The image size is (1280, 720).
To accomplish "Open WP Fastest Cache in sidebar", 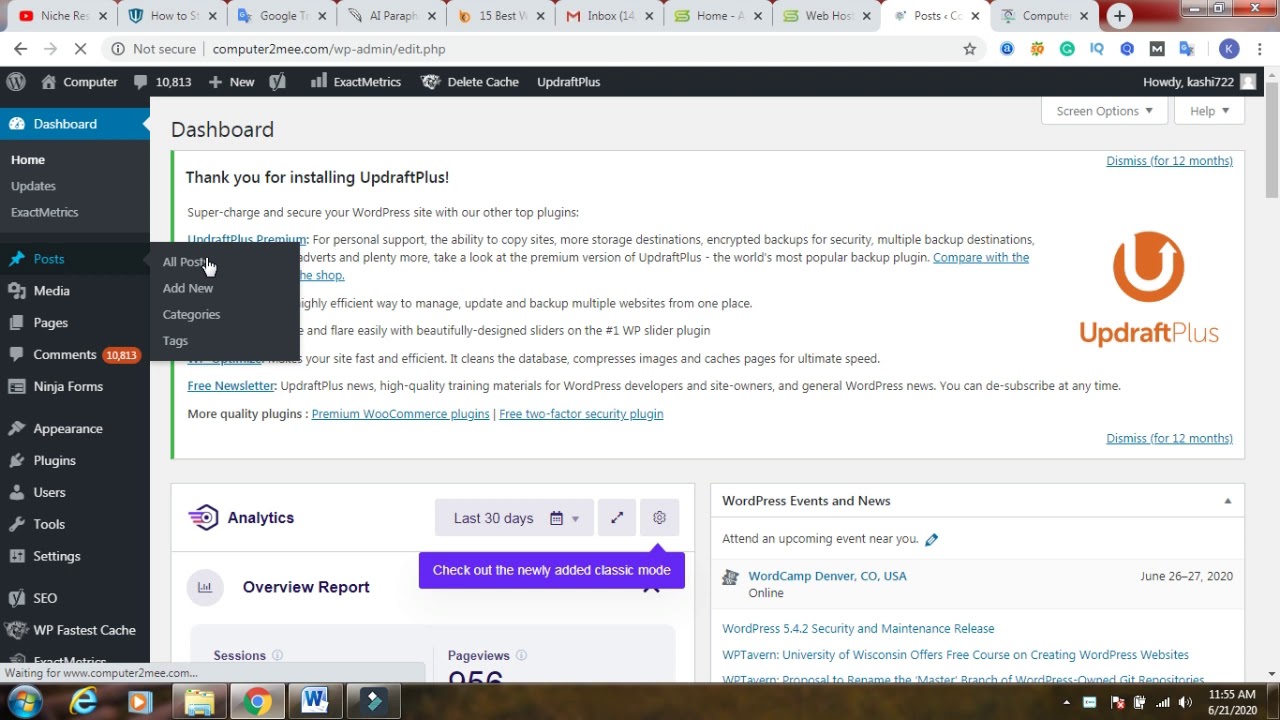I will [x=75, y=631].
